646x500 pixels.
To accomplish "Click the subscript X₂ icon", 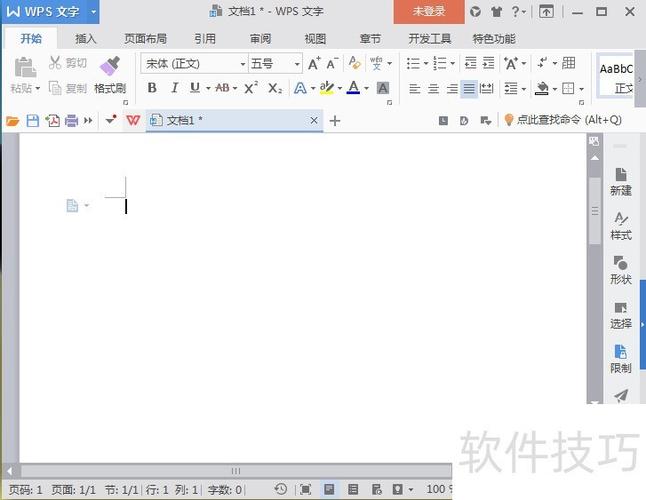I will coord(275,88).
